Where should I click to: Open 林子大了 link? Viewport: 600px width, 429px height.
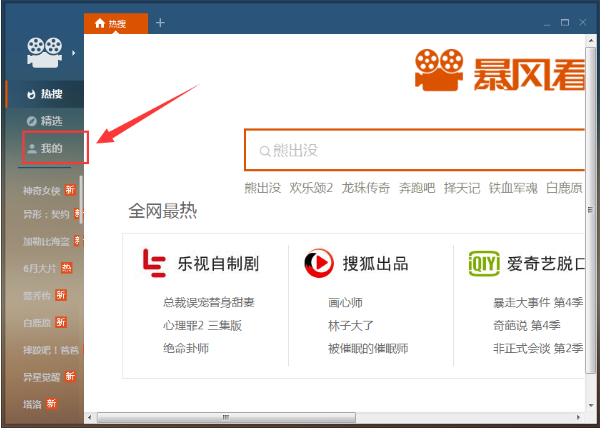(x=351, y=325)
